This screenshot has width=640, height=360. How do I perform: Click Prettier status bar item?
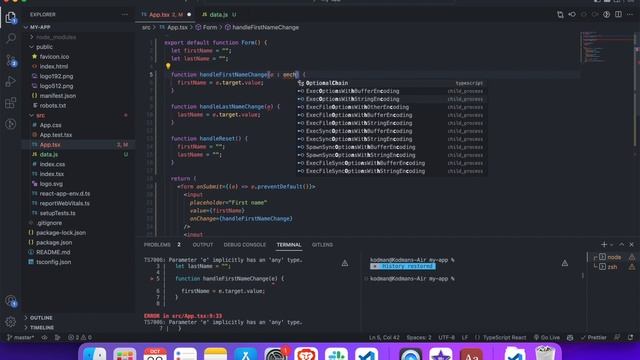coord(593,338)
